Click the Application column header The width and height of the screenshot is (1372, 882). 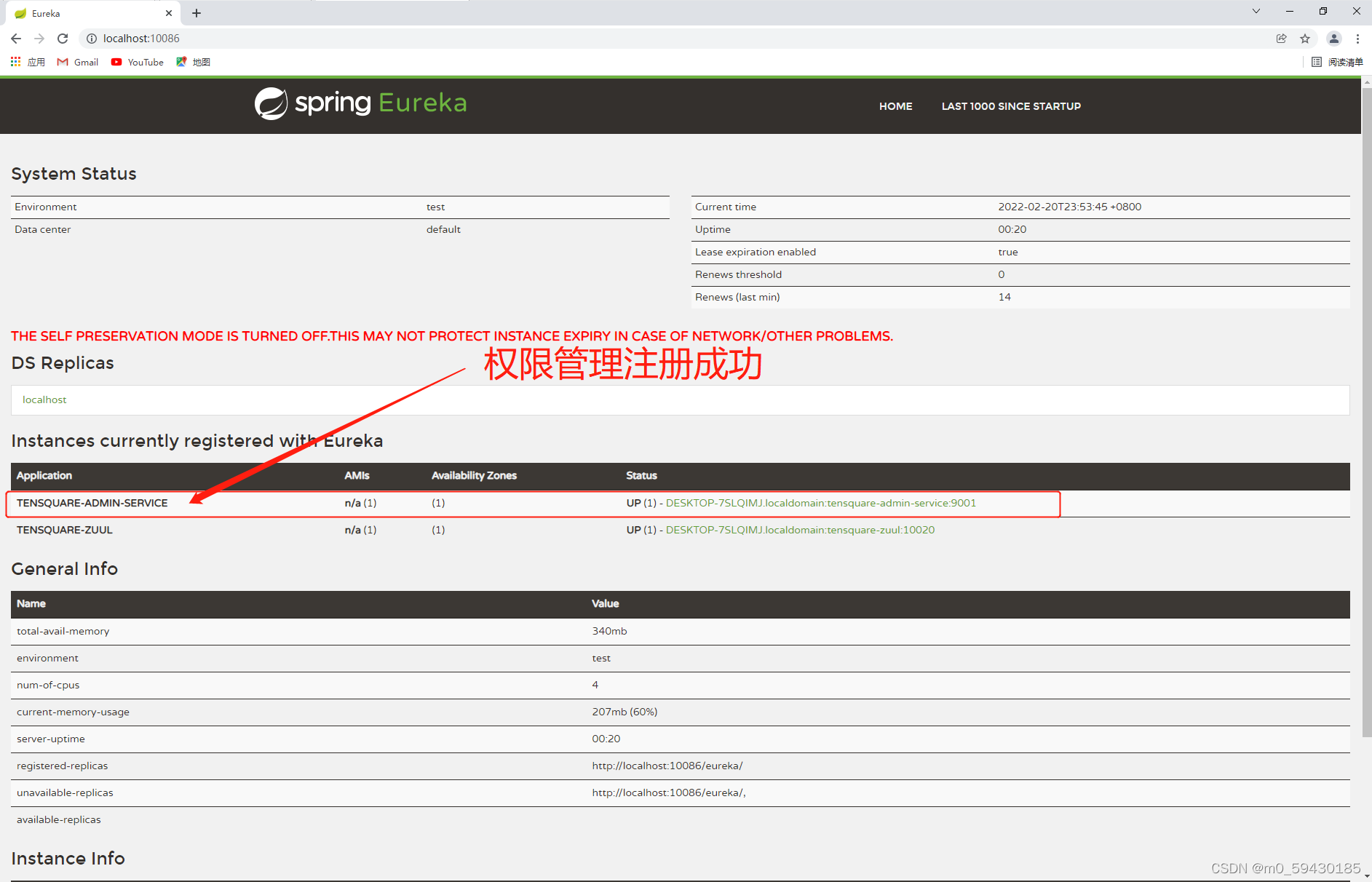coord(44,475)
